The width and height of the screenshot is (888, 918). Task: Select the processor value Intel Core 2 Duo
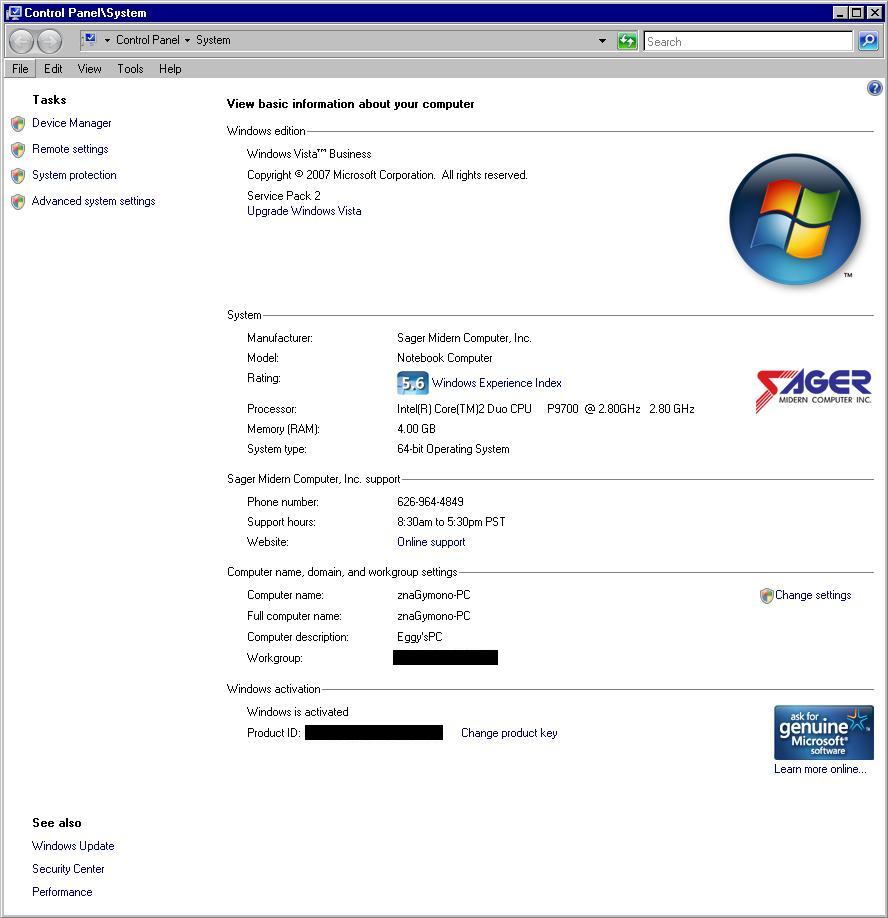pyautogui.click(x=546, y=409)
